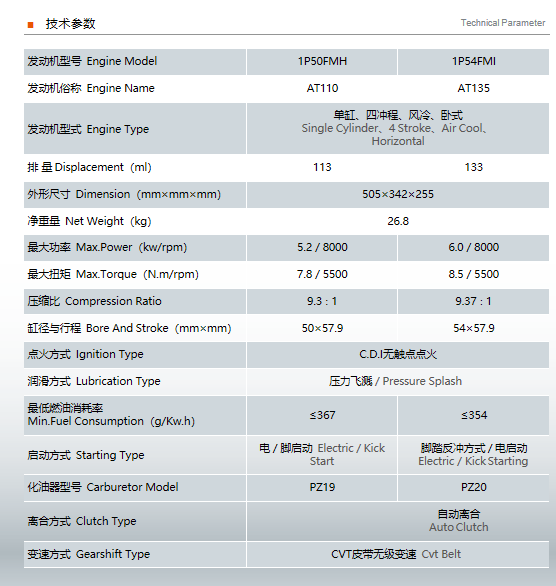Click the Ignition Type row label
Image resolution: width=556 pixels, height=586 pixels.
85,354
